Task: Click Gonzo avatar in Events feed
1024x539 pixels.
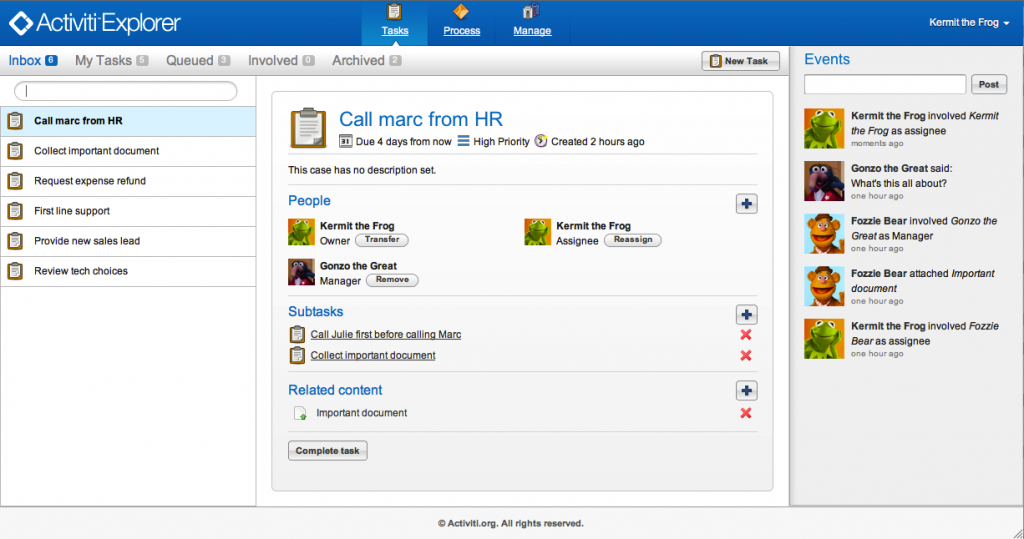Action: (824, 181)
